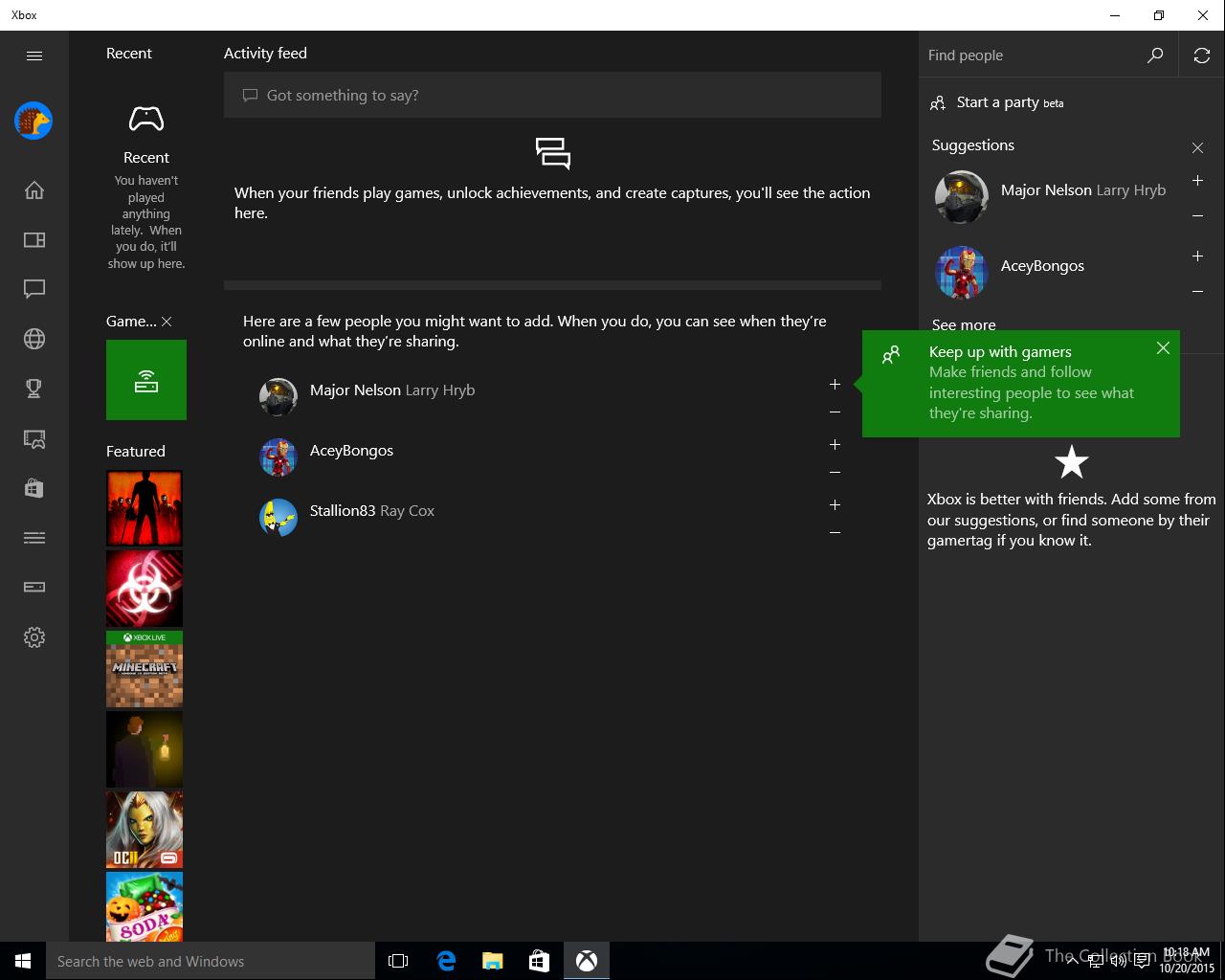Open the Minecraft featured tile

145,669
